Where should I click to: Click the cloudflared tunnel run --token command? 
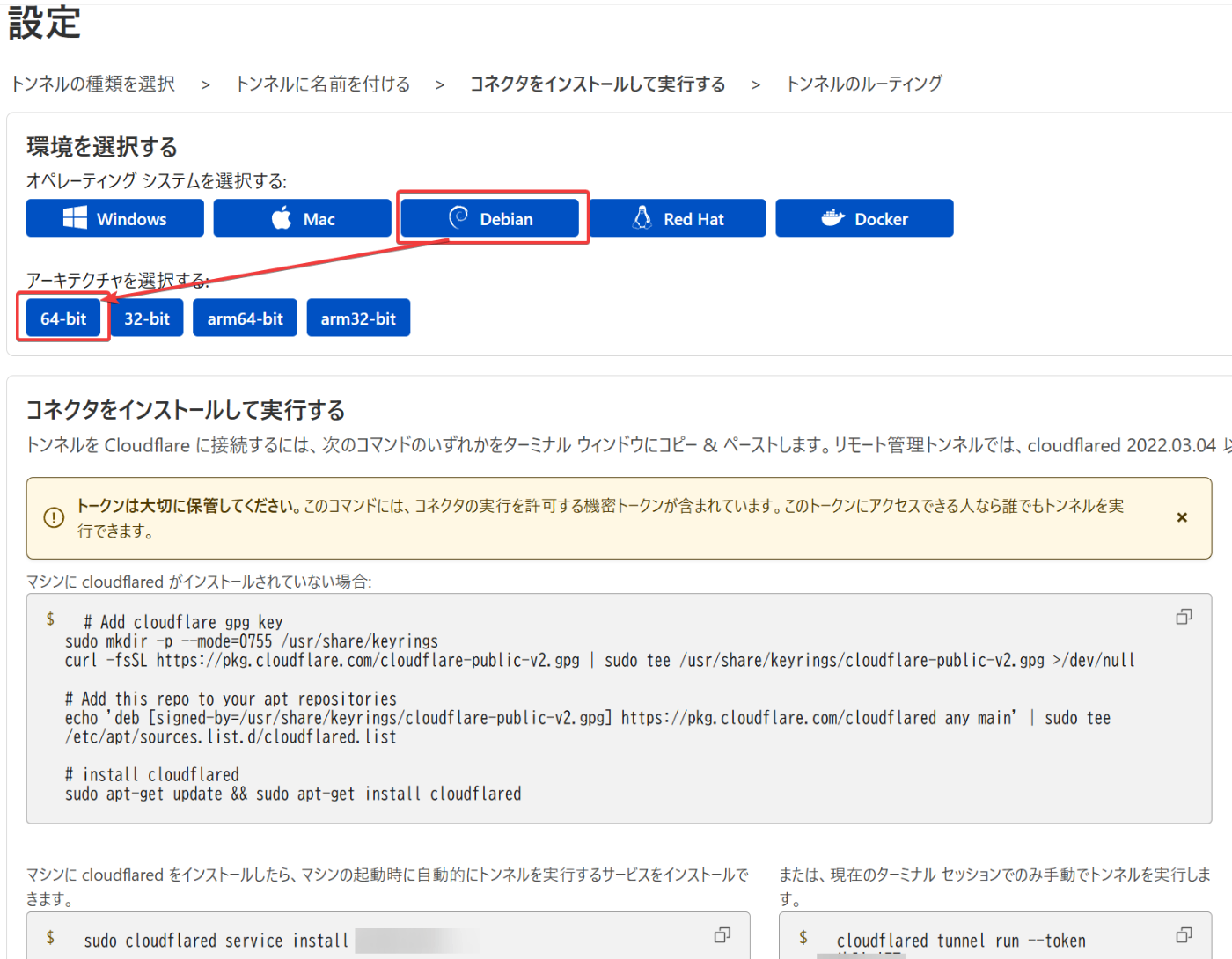click(x=961, y=941)
